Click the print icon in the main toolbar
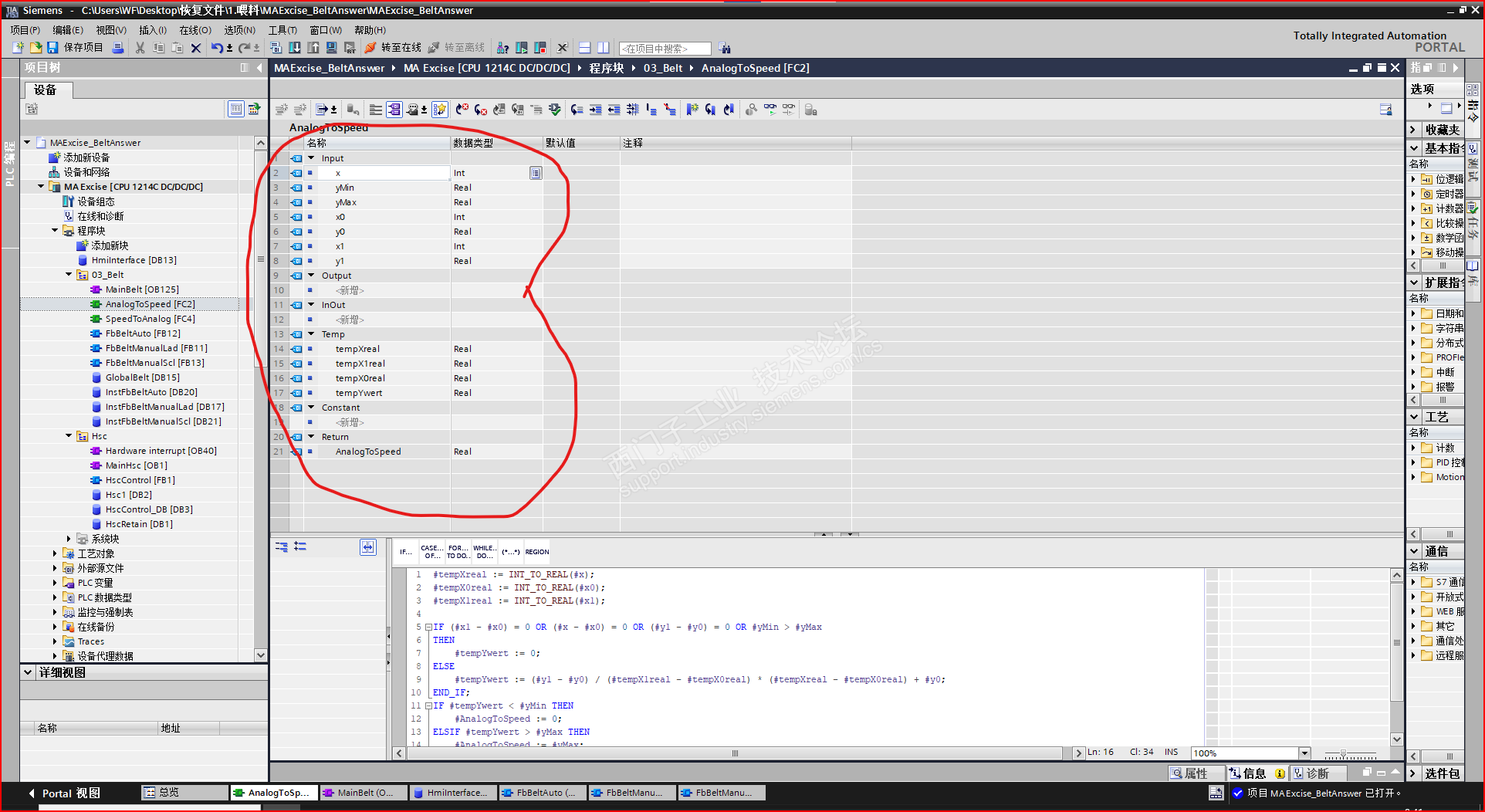 click(118, 48)
